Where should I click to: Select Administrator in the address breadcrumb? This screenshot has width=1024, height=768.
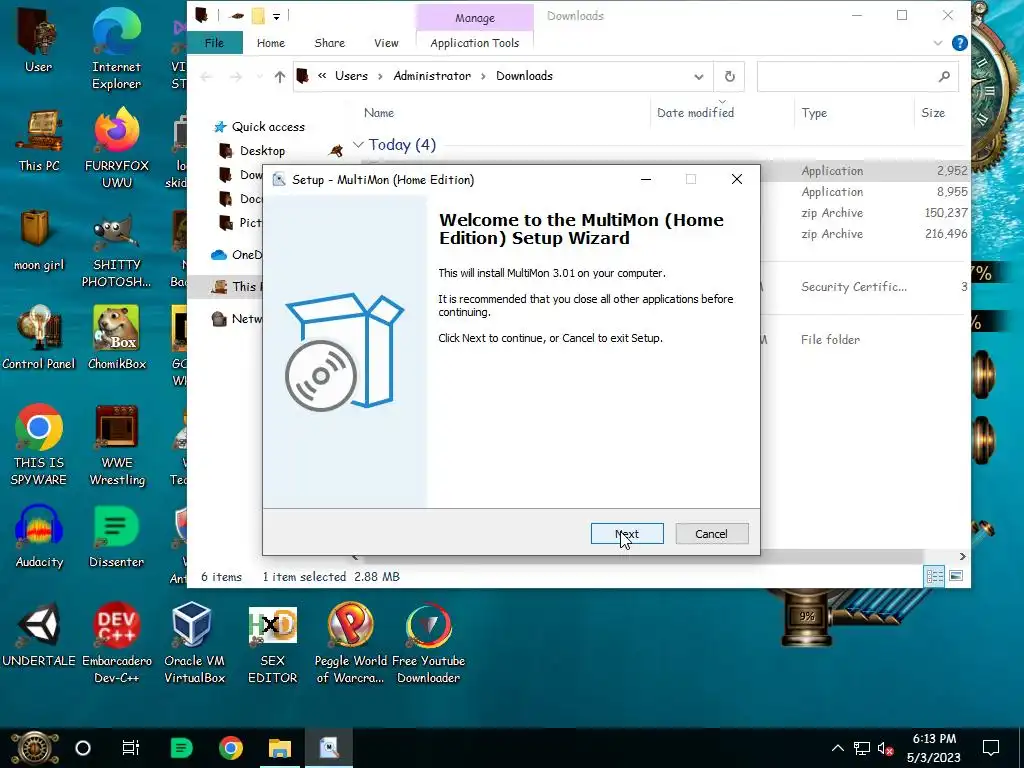pos(432,76)
